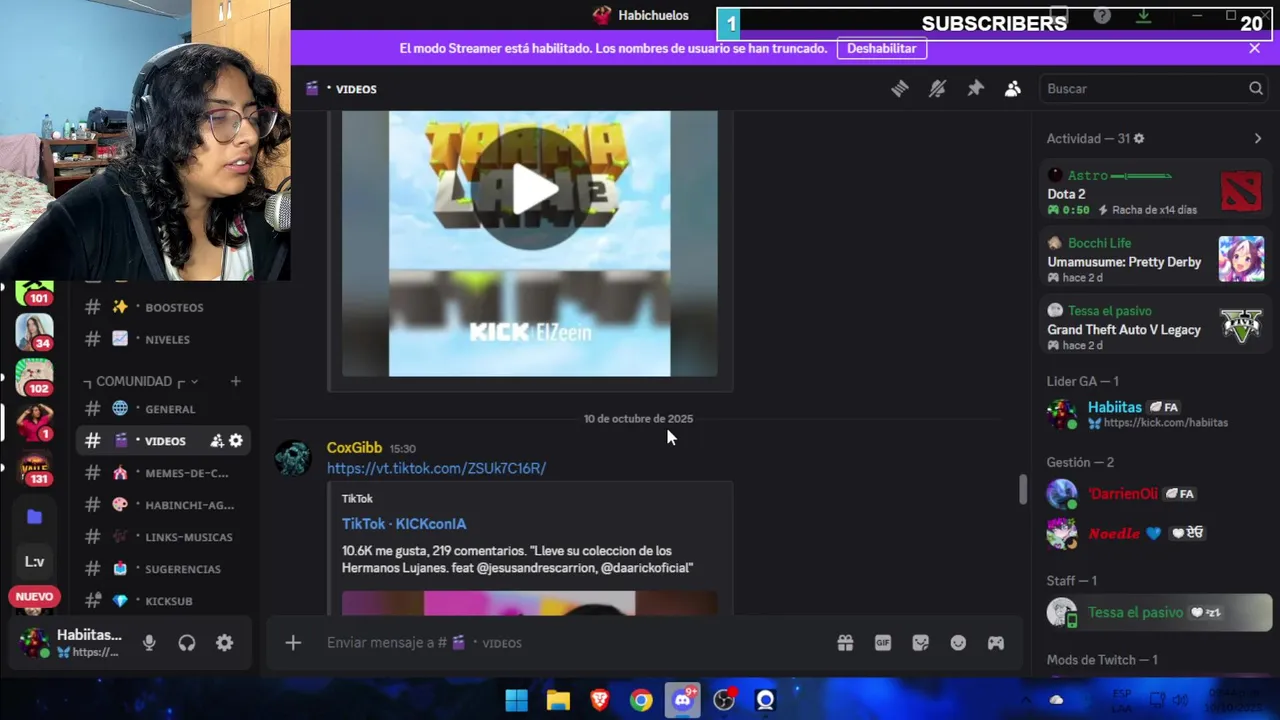This screenshot has height=720, width=1280.
Task: Click the search magnifier icon
Action: pyautogui.click(x=1256, y=89)
